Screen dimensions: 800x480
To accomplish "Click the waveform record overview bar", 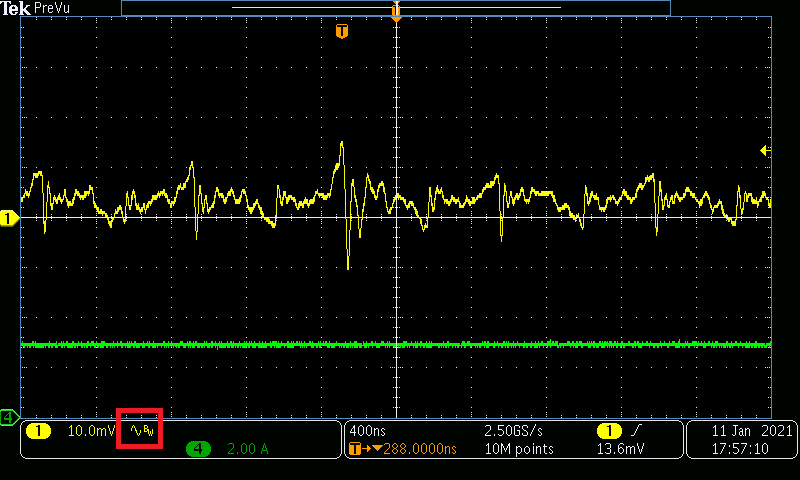I will tap(395, 7).
